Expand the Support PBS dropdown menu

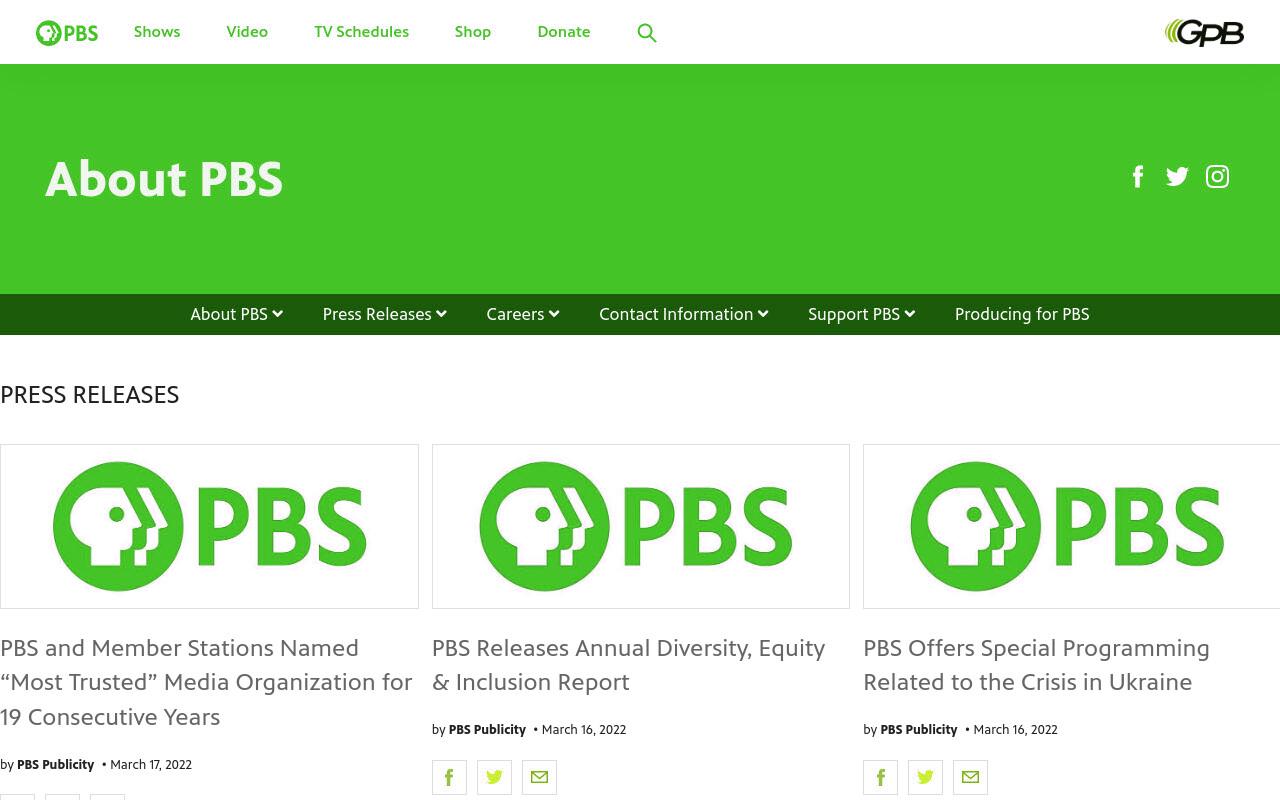tap(862, 314)
